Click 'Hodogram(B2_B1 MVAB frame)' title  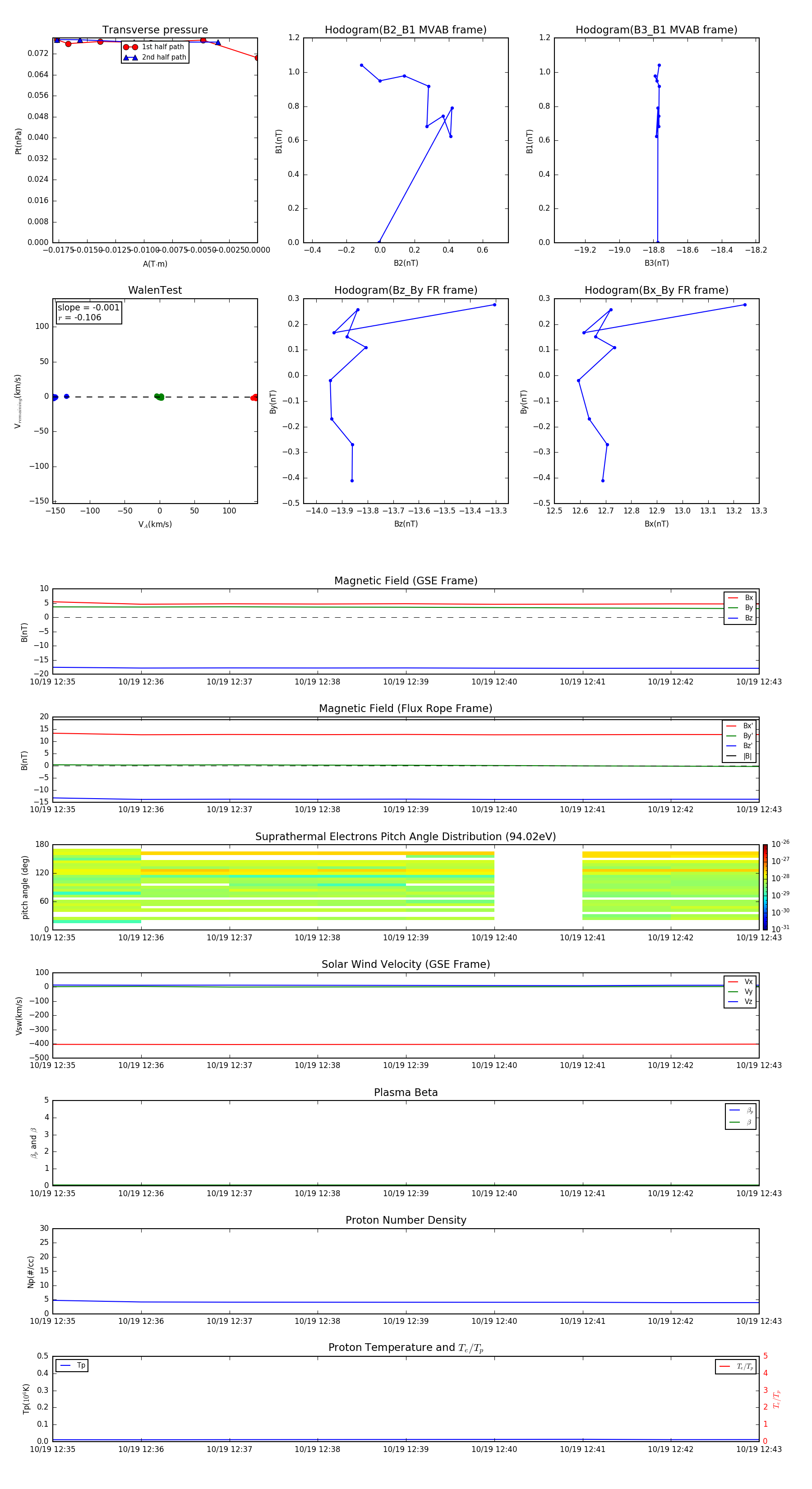(406, 30)
